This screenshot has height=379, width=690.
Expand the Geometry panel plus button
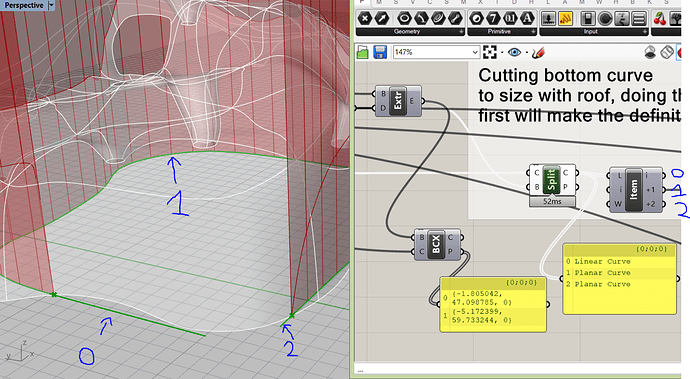tap(461, 32)
